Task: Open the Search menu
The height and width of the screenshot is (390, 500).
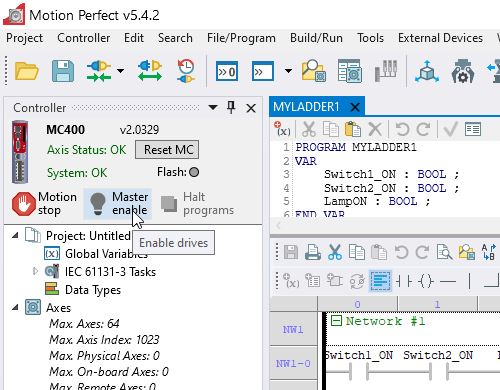Action: point(175,38)
